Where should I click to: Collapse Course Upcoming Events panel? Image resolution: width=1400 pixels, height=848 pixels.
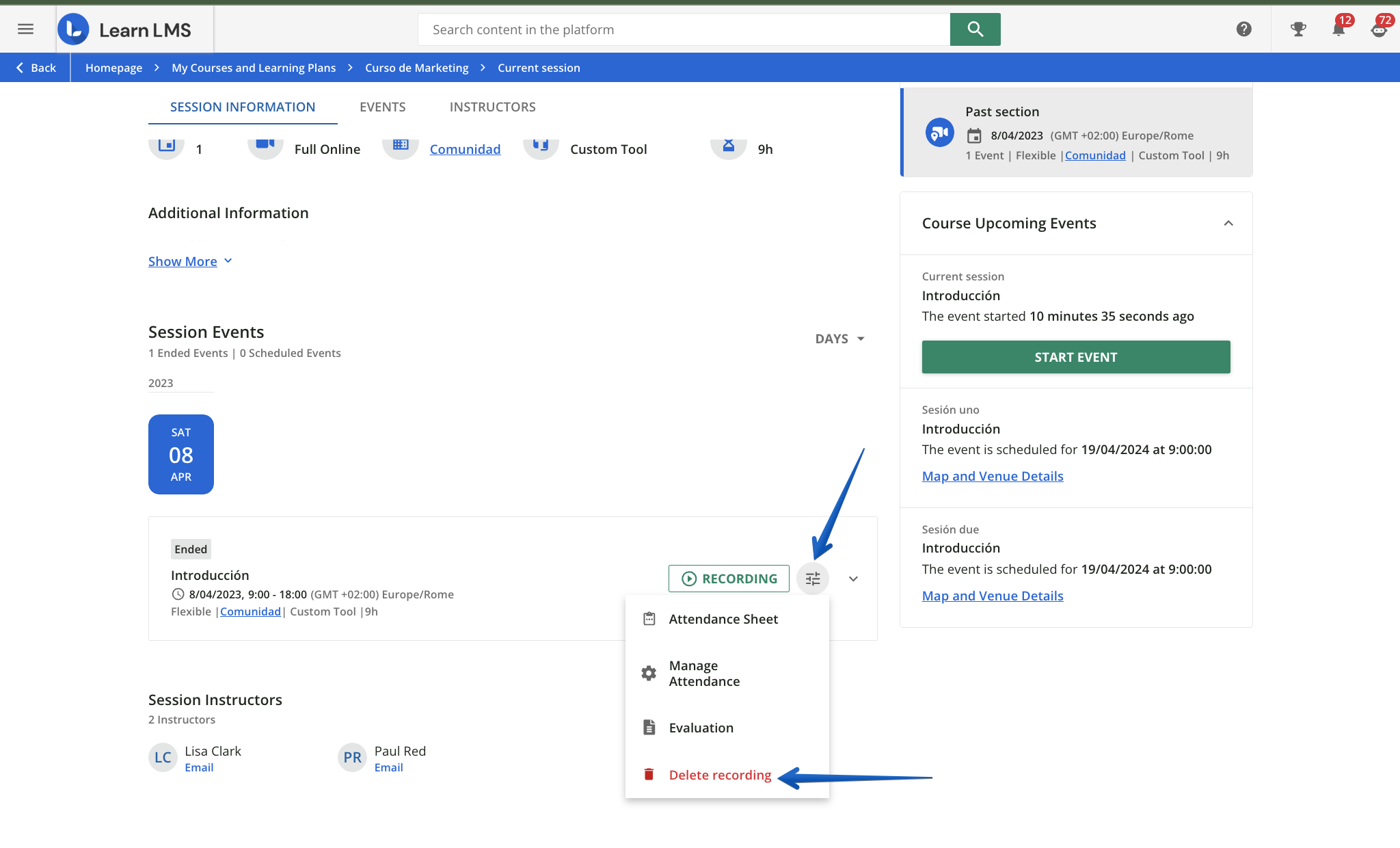point(1228,223)
